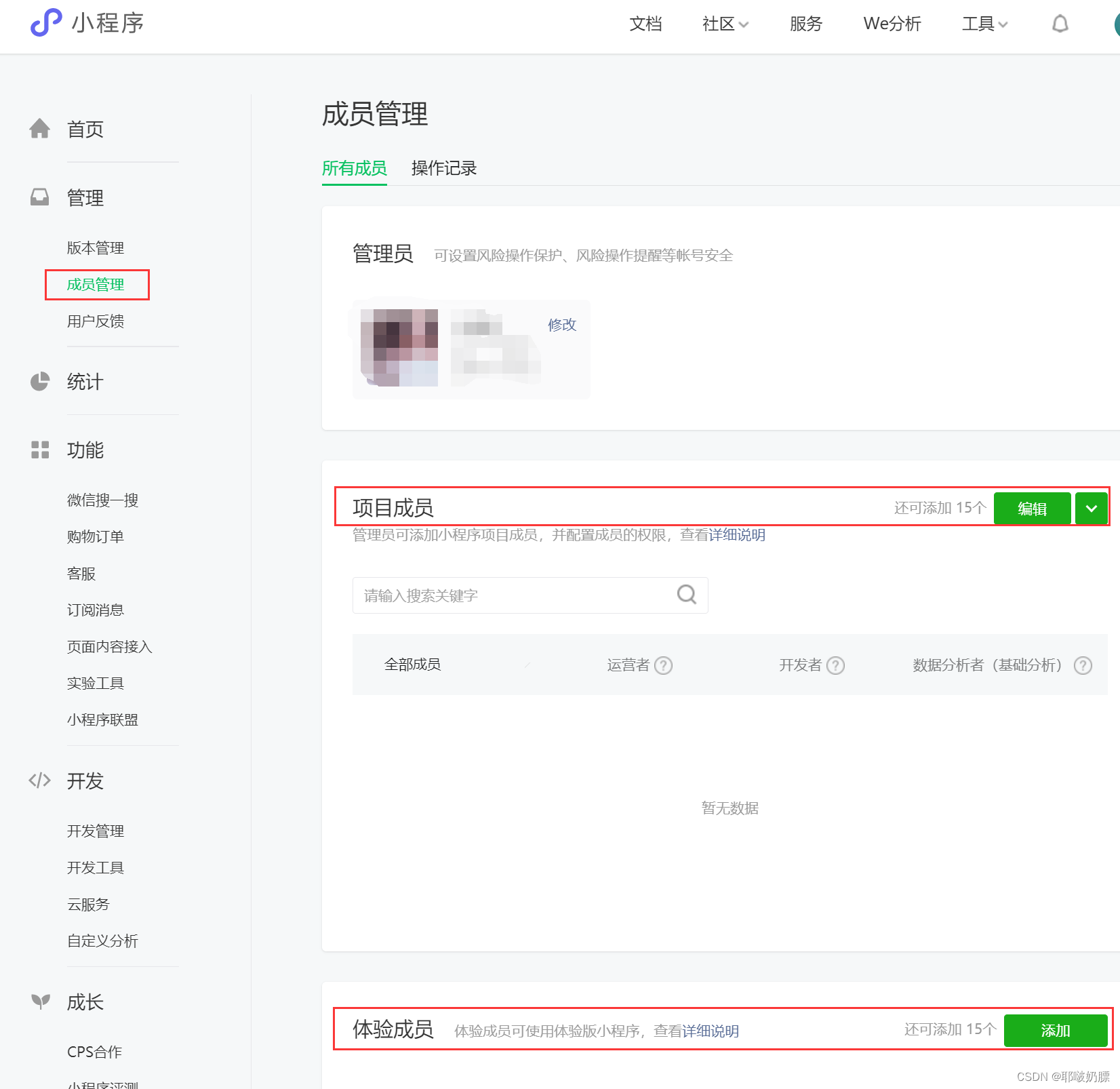Image resolution: width=1120 pixels, height=1089 pixels.
Task: Click the administrator avatar thumbnail
Action: tap(399, 347)
